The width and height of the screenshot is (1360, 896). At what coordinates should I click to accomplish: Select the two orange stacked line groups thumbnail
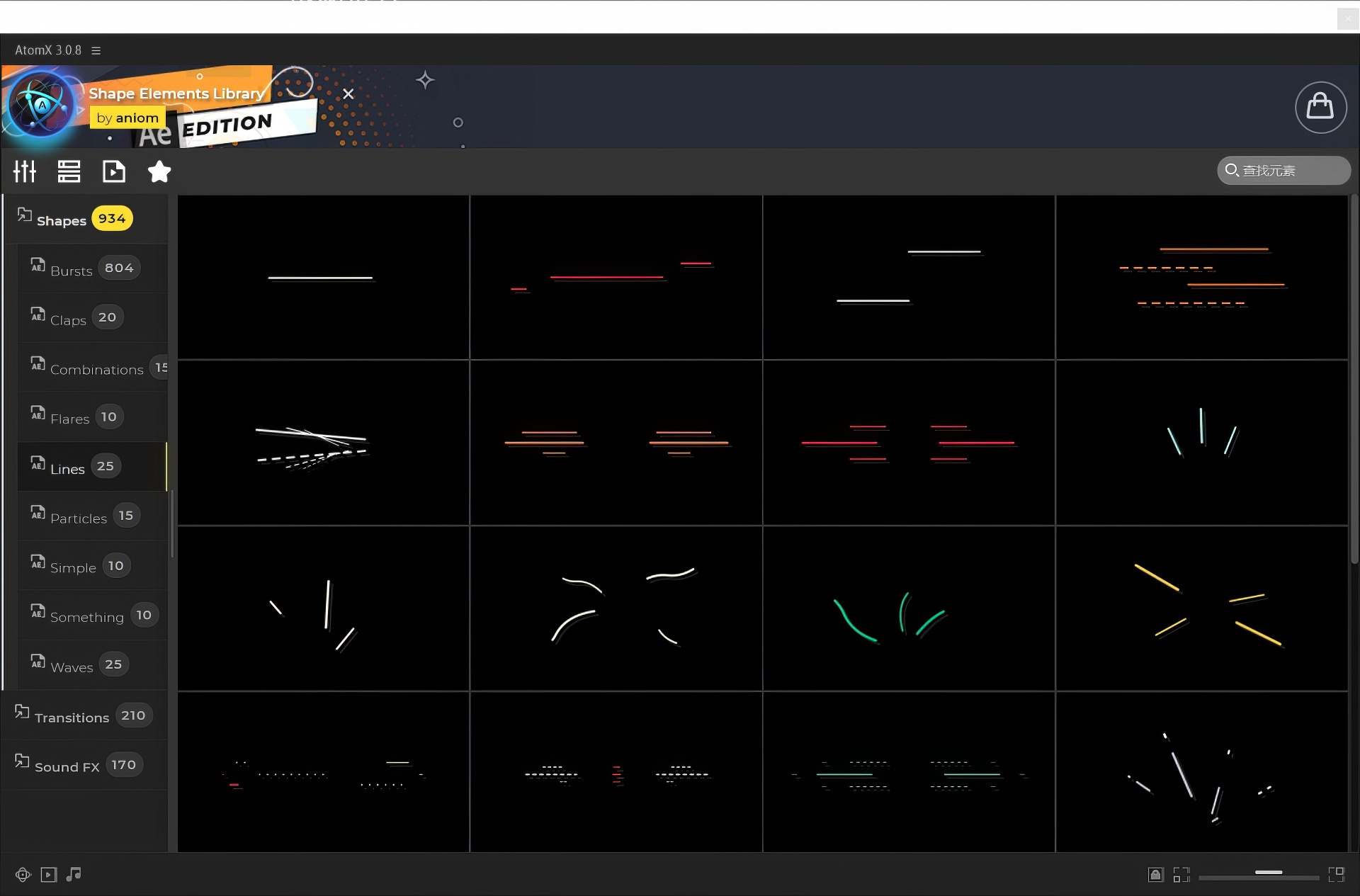[616, 443]
